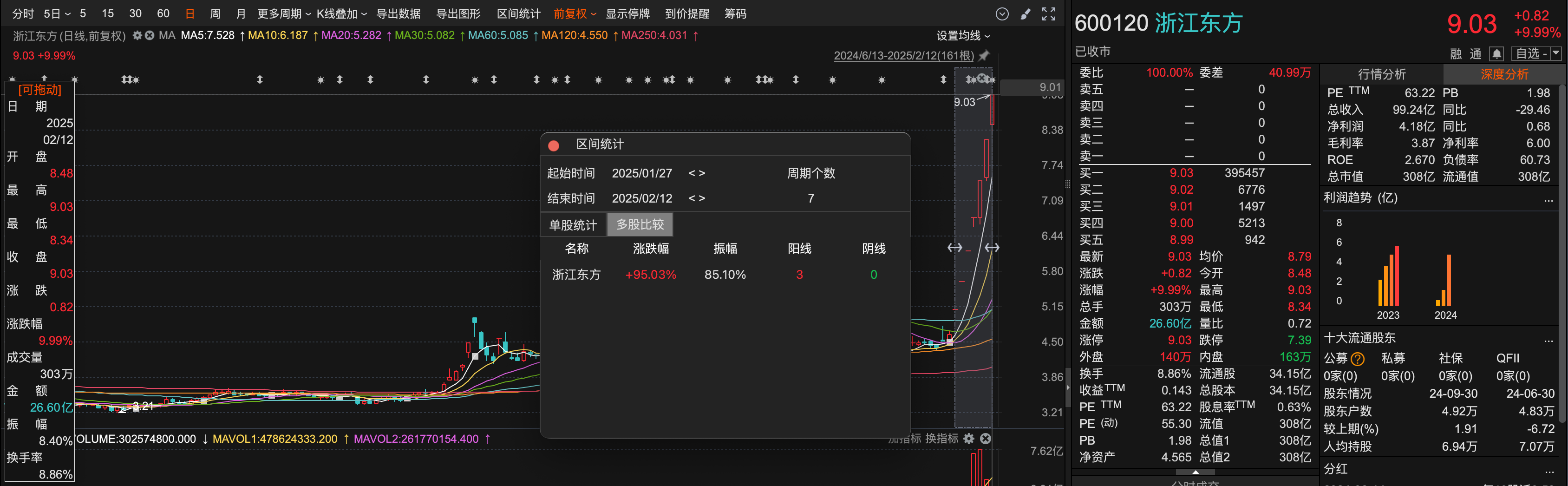Click the 2024 profit trend bar group

(x=1444, y=280)
